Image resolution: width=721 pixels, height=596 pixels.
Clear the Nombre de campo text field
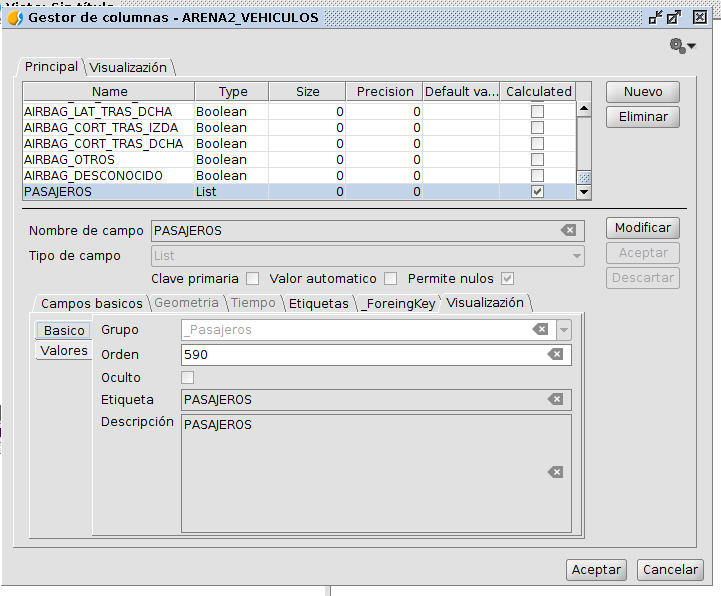(568, 230)
